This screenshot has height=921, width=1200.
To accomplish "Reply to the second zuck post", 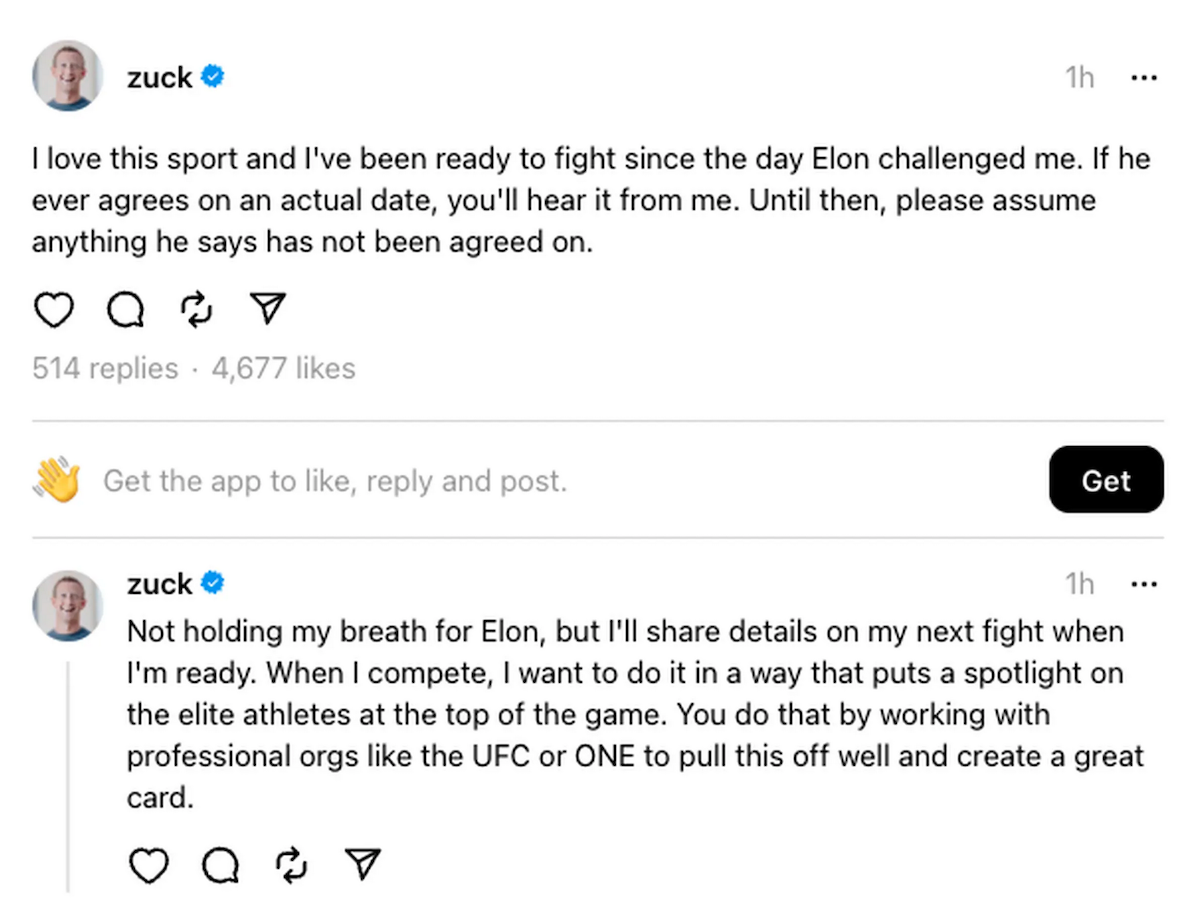I will click(x=221, y=865).
